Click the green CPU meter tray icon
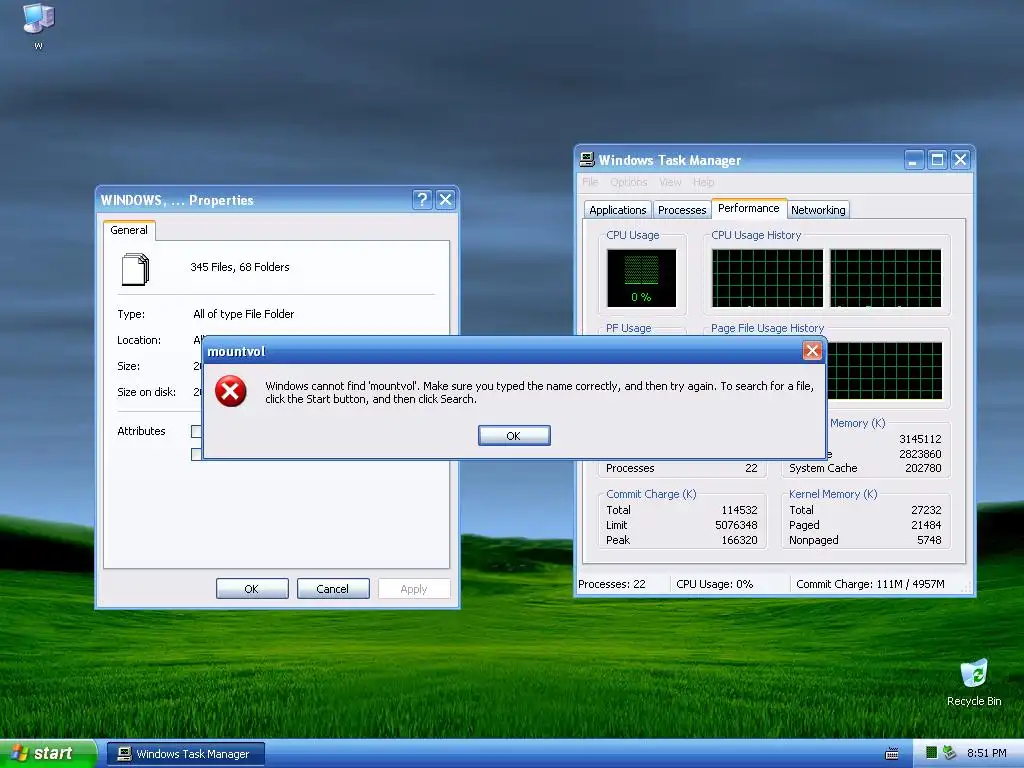The height and width of the screenshot is (768, 1024). point(932,753)
